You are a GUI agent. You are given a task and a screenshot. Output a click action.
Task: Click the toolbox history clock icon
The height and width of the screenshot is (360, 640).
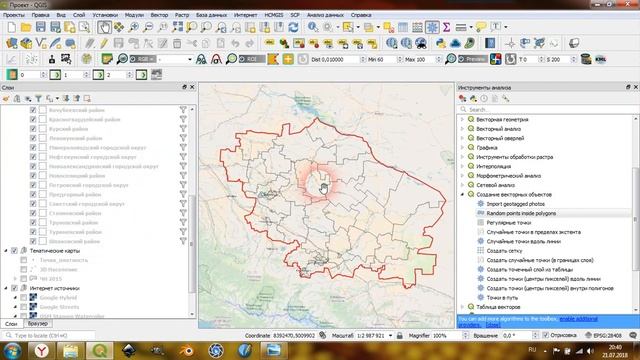[484, 98]
